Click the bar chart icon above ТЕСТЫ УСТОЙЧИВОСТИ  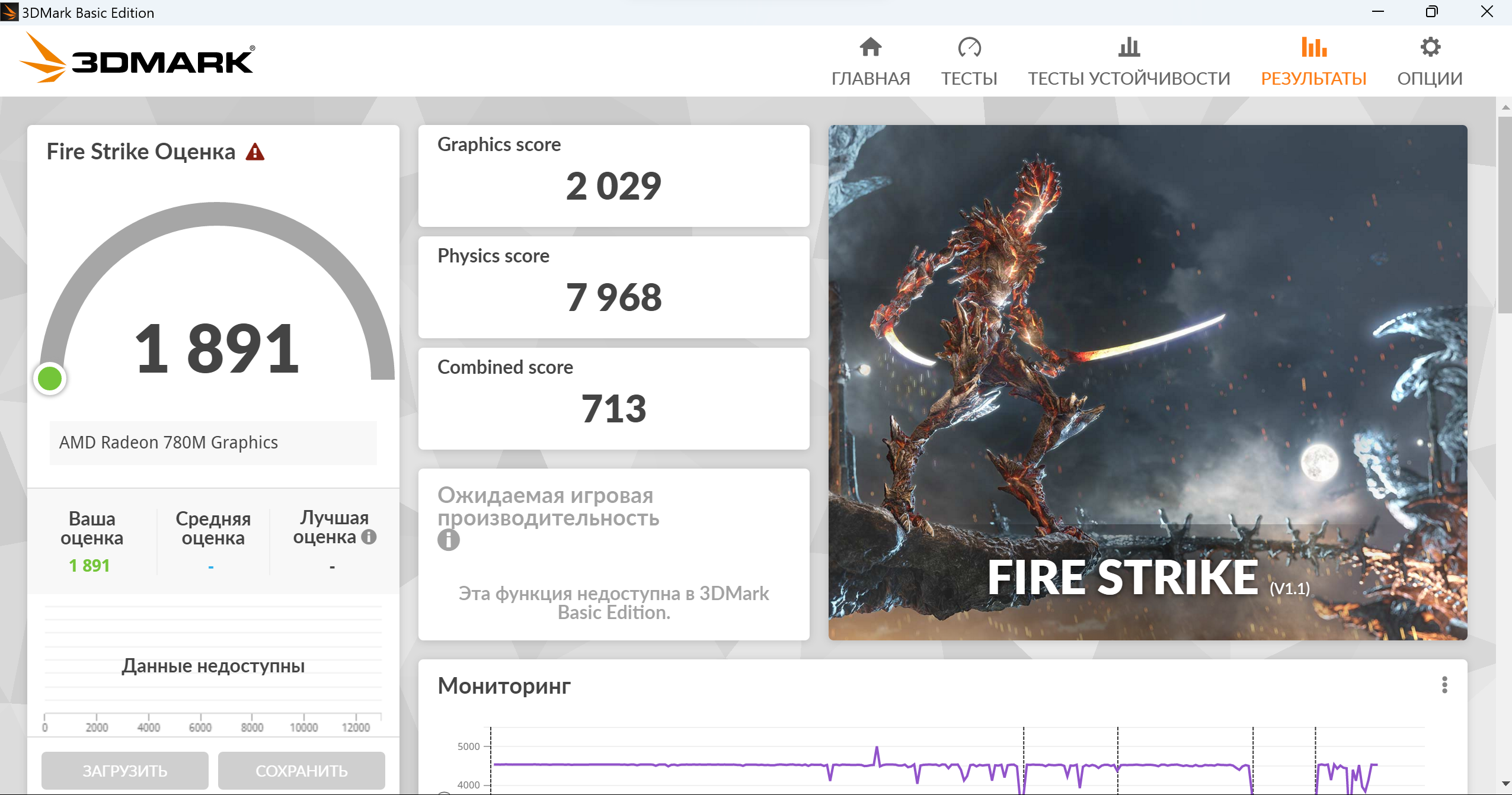pos(1129,47)
